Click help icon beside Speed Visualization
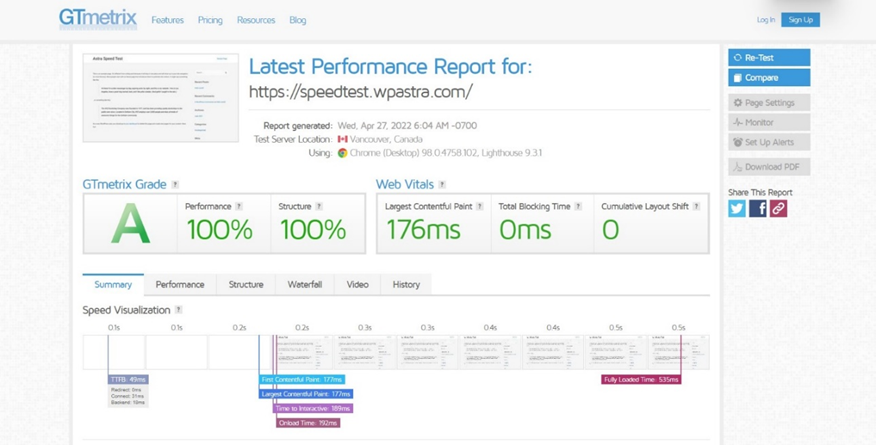Viewport: 876px width, 445px height. coord(178,310)
